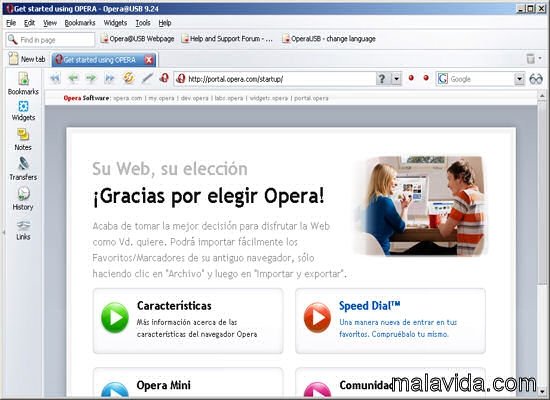Click the green Características play icon
The width and height of the screenshot is (550, 400).
coord(115,318)
